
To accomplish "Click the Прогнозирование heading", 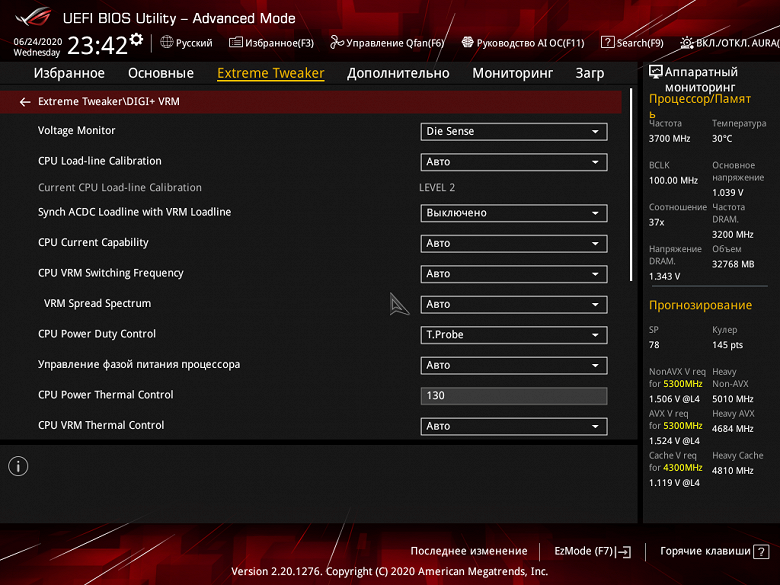I will pos(700,305).
